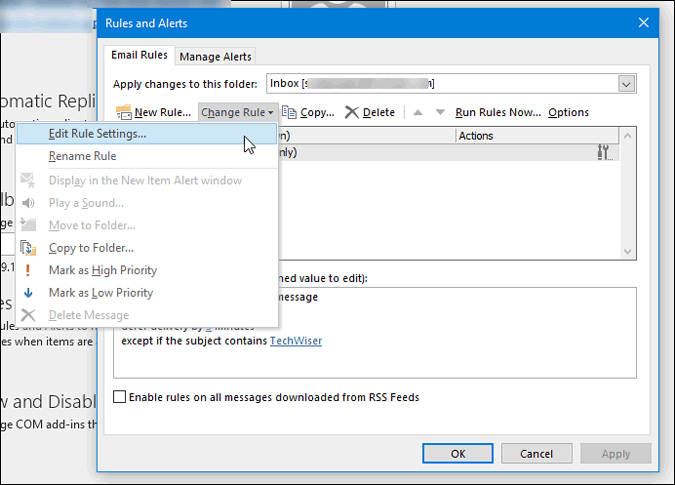Choose Edit Rule Settings menu entry

pos(147,134)
